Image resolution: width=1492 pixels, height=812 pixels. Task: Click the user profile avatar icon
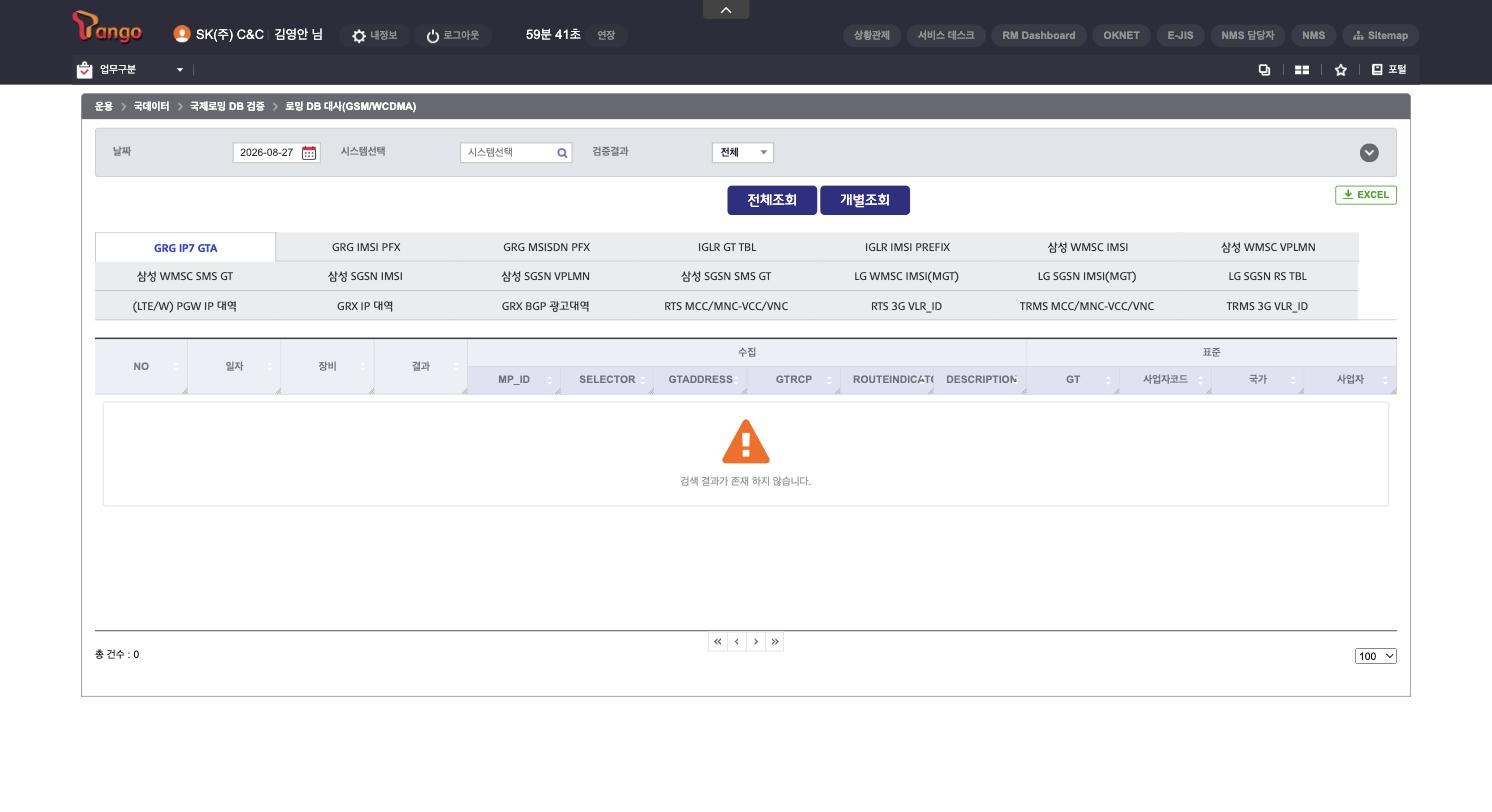pos(182,34)
